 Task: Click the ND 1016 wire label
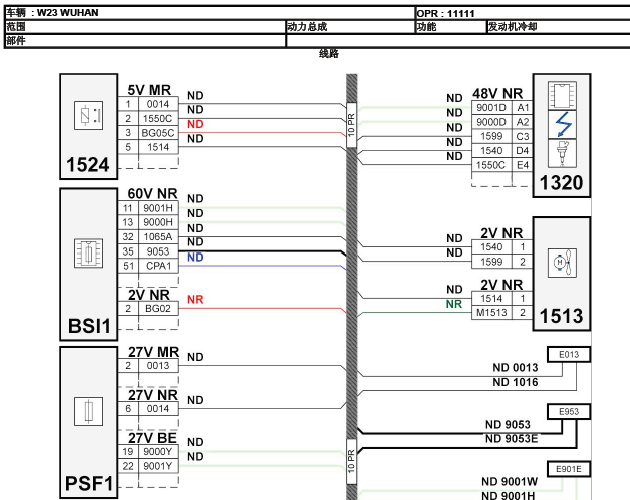(x=515, y=382)
